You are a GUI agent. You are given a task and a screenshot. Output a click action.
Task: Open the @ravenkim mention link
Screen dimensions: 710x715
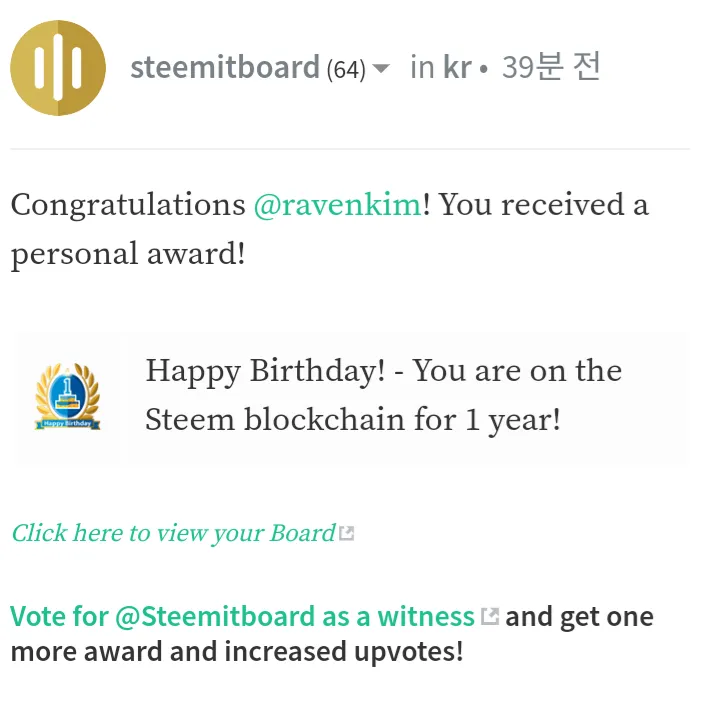337,205
